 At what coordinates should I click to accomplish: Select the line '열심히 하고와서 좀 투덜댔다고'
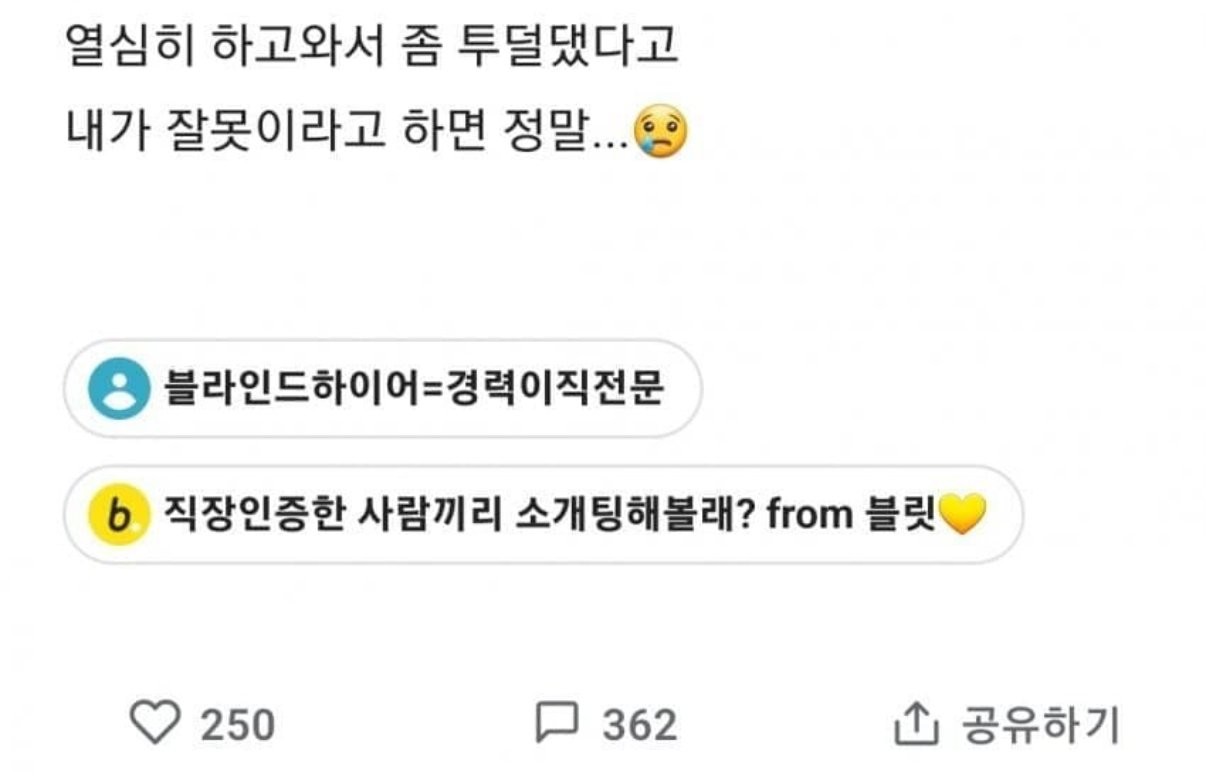(372, 47)
